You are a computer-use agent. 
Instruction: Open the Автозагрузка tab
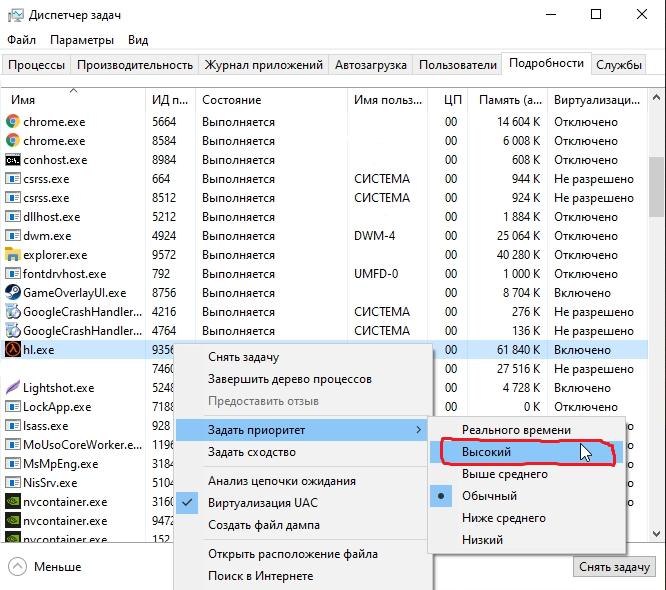click(x=370, y=65)
